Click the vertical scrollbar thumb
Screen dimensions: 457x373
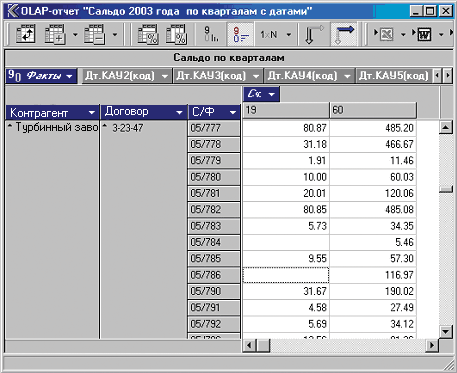pos(446,189)
